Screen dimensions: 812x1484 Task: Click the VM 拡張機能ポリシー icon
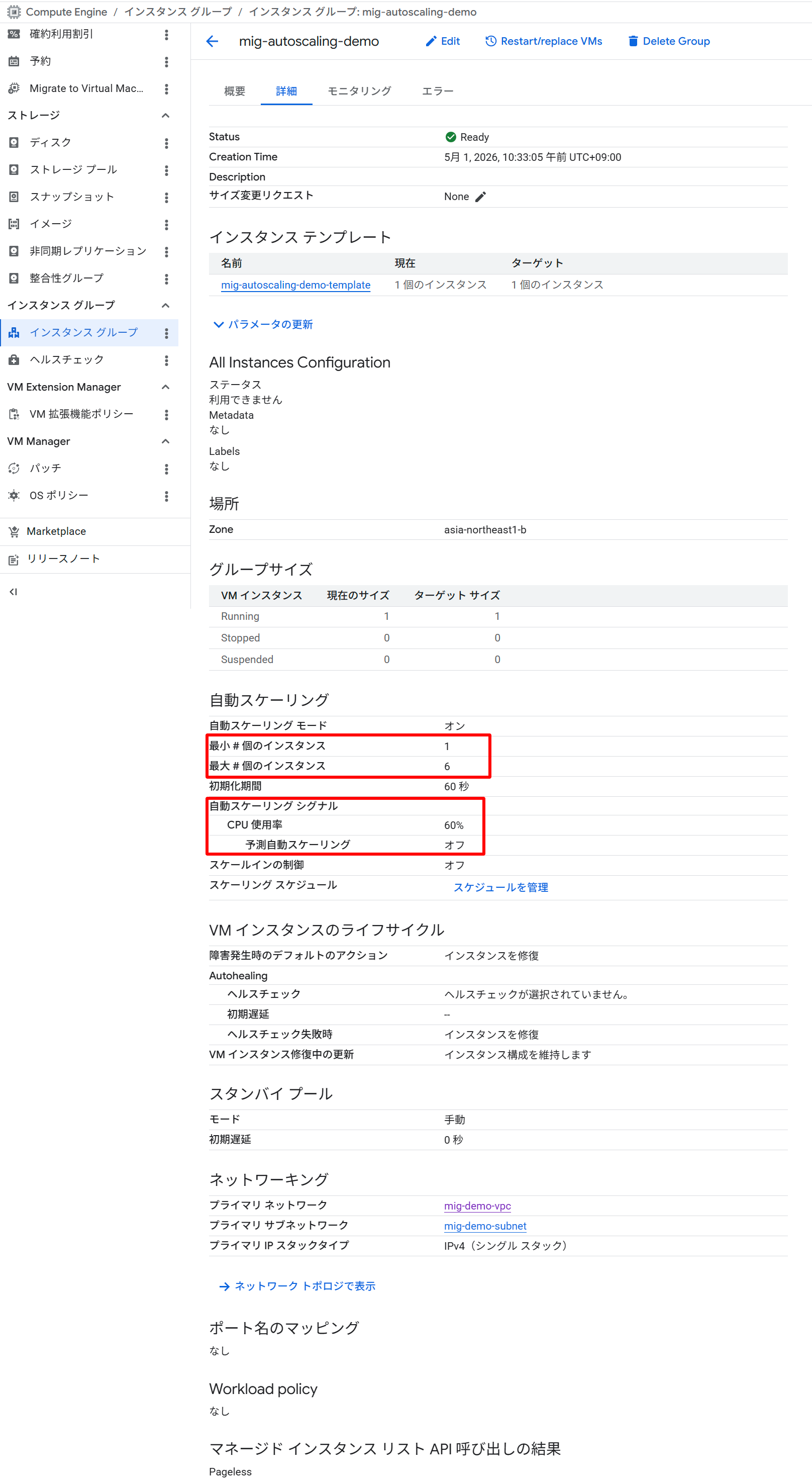tap(14, 414)
